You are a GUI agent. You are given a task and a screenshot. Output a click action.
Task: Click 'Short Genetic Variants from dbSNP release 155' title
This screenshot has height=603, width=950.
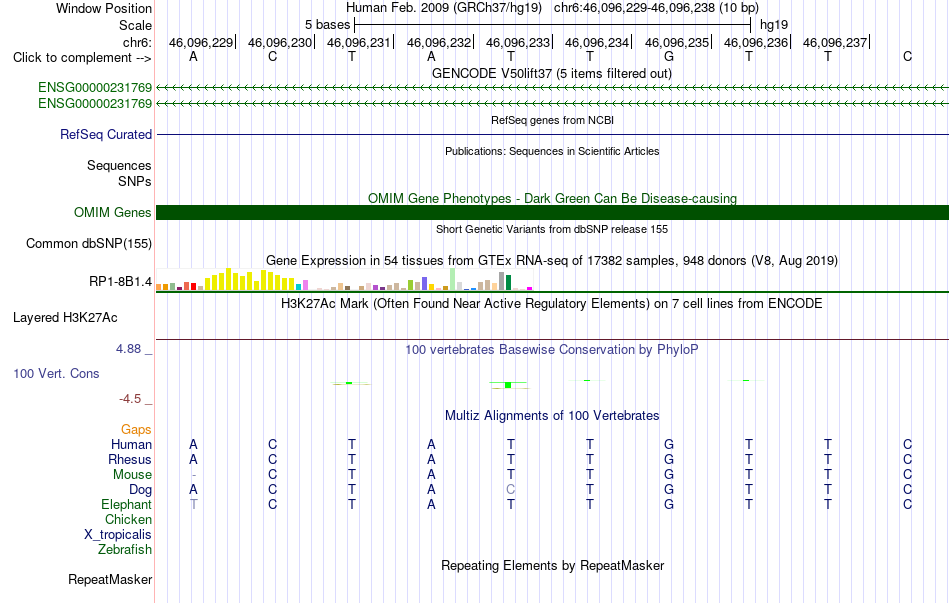(552, 229)
